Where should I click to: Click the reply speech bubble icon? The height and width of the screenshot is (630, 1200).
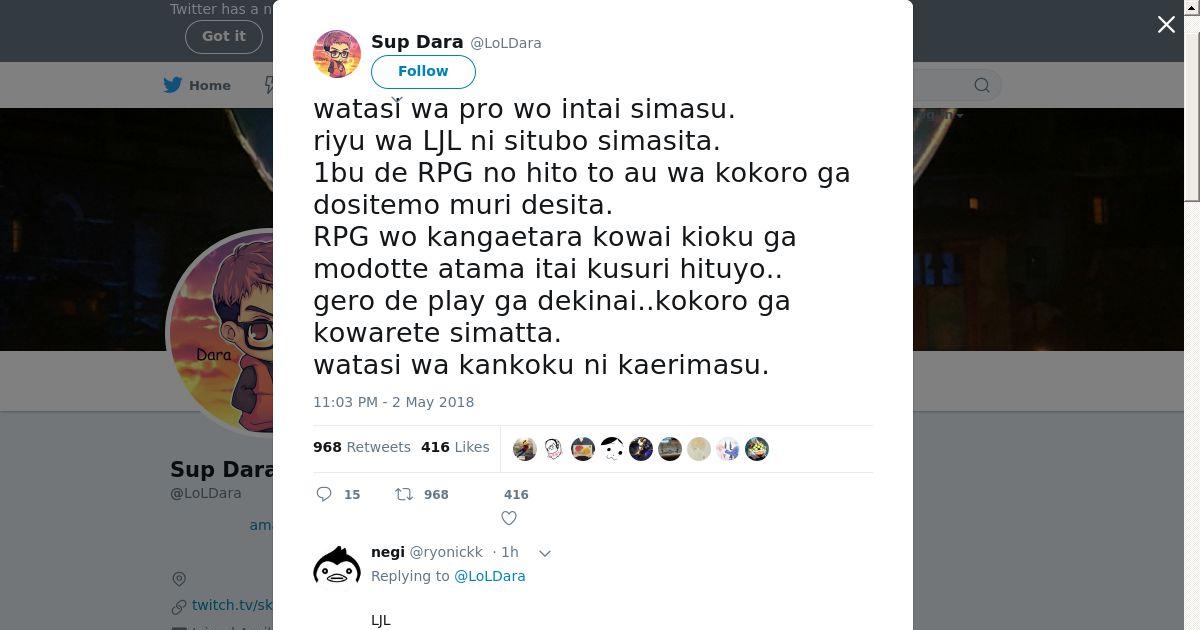(x=324, y=494)
